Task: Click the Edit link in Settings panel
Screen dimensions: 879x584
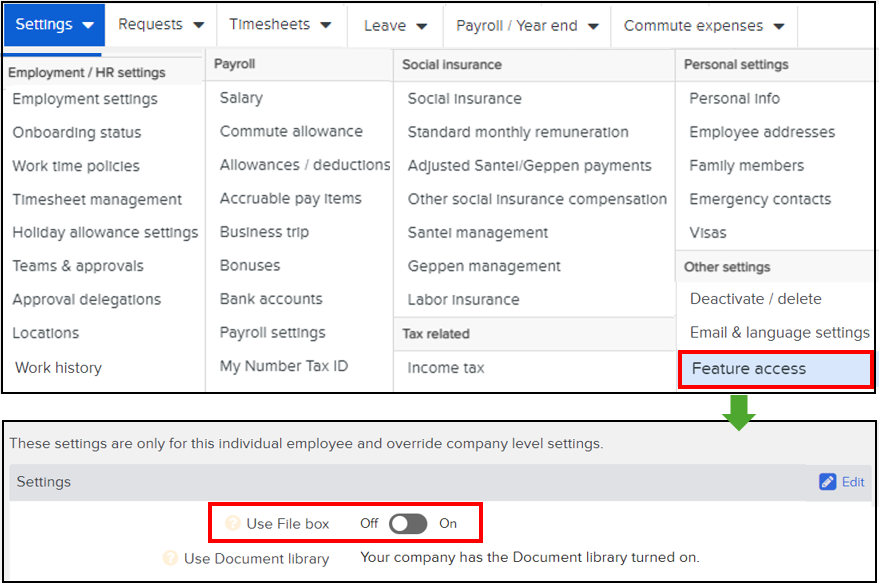Action: point(852,482)
